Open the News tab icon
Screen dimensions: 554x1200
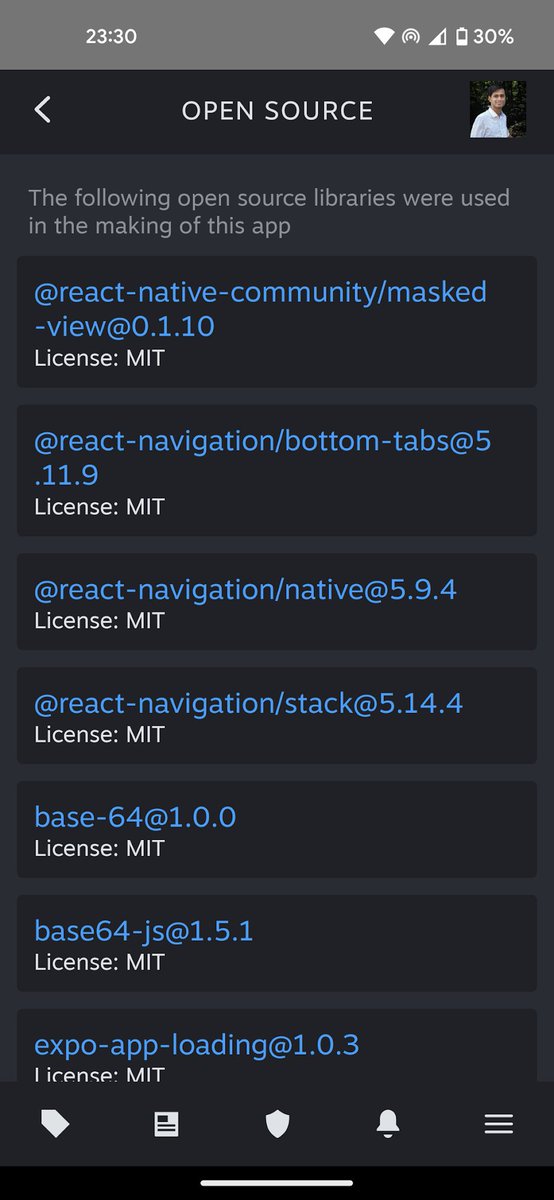(166, 1125)
